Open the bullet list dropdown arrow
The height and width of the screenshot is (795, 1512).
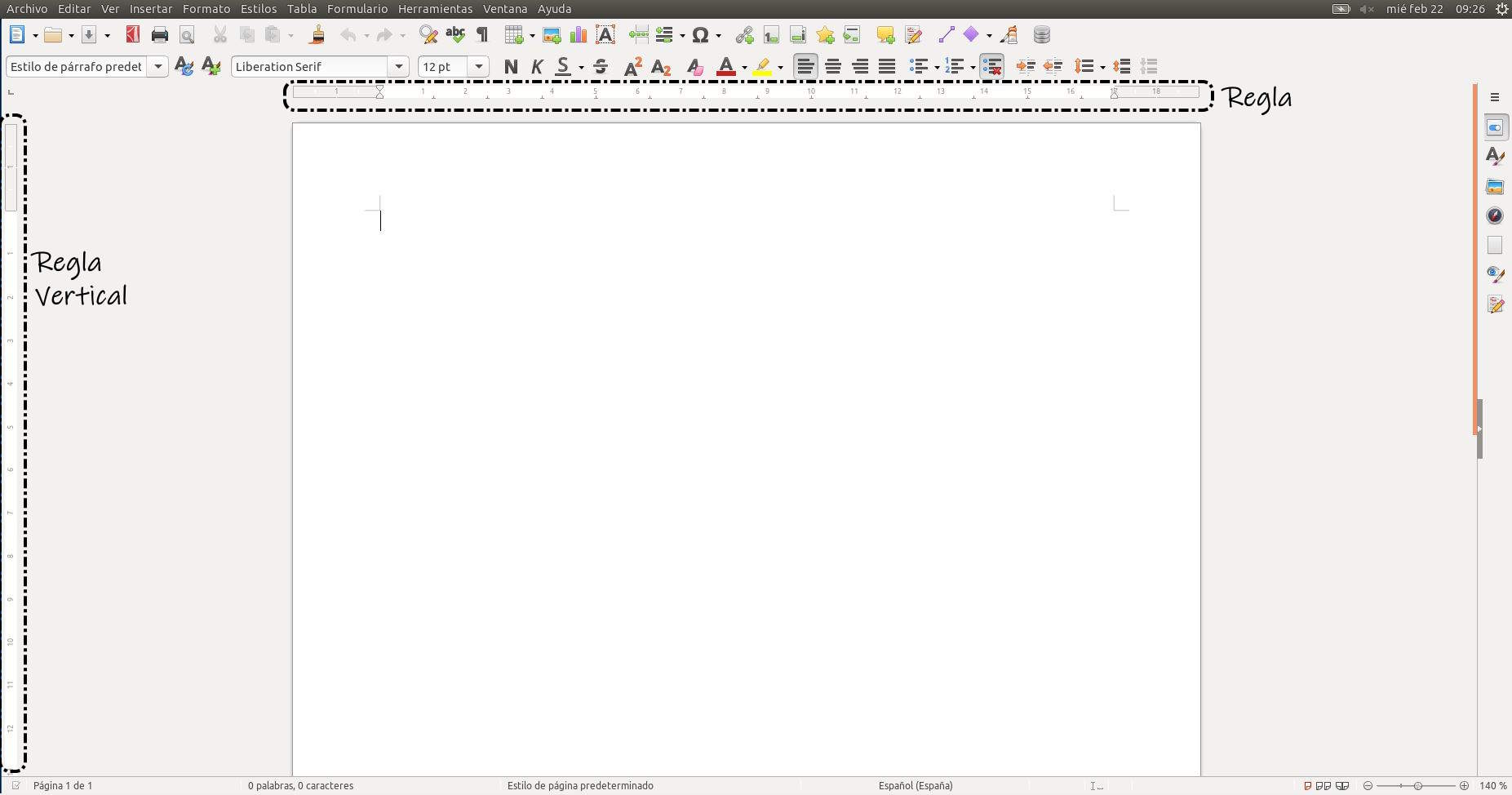tap(937, 68)
